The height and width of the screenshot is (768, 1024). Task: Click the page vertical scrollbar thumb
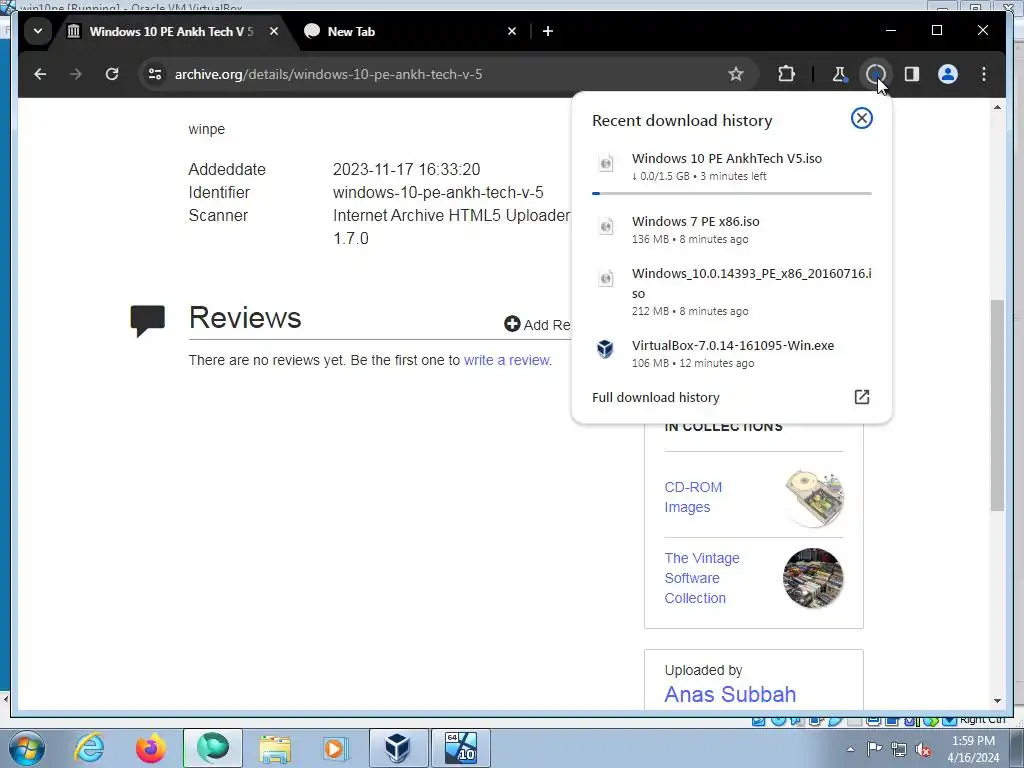(997, 405)
